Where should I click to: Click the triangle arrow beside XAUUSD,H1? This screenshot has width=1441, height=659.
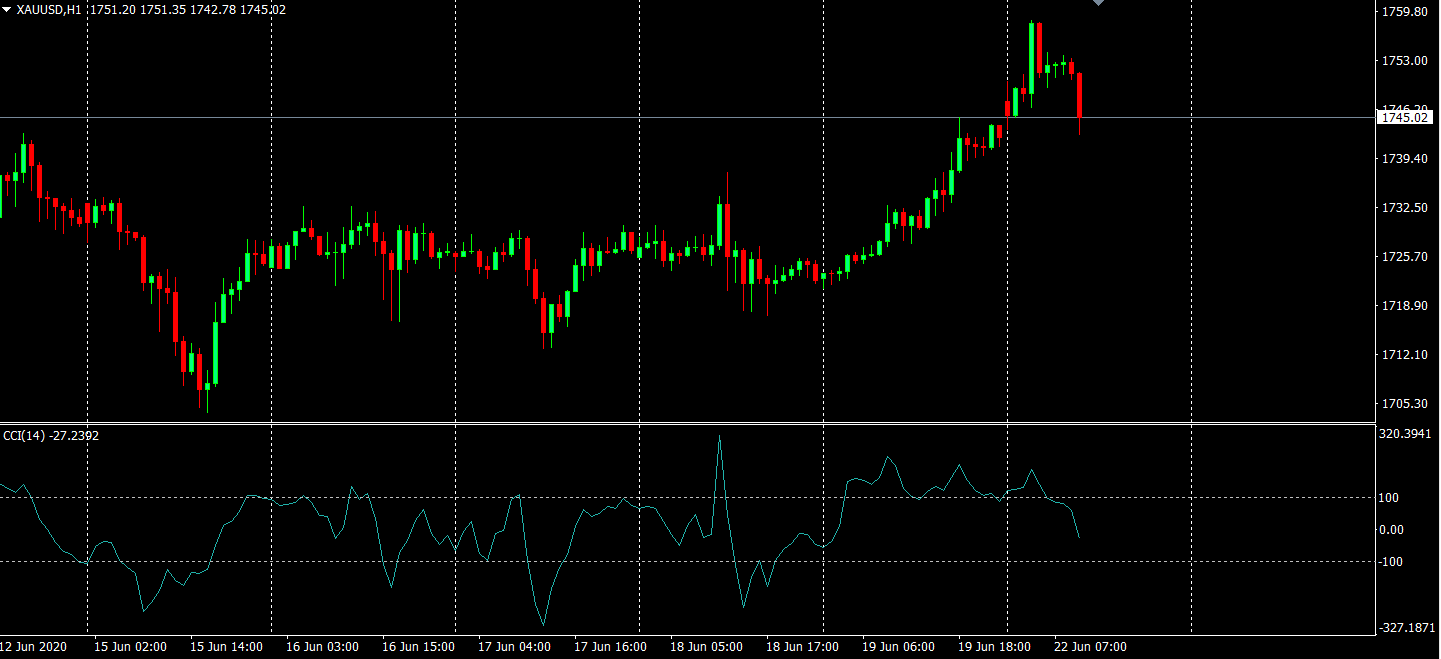tap(8, 9)
